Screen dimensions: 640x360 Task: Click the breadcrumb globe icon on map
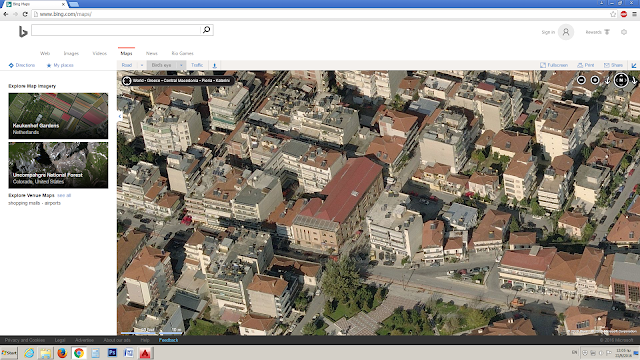point(127,80)
